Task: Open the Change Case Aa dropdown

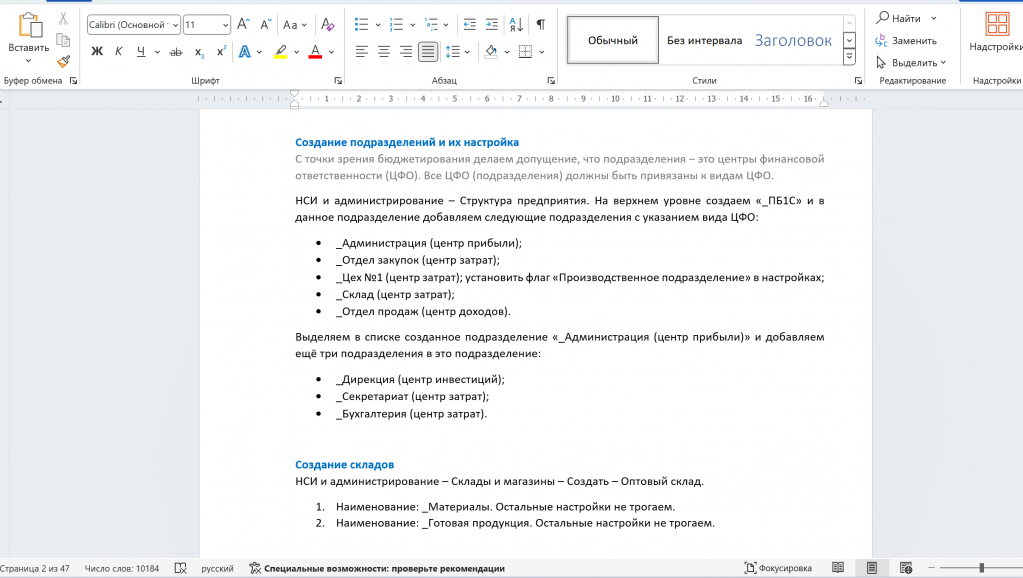Action: (295, 25)
